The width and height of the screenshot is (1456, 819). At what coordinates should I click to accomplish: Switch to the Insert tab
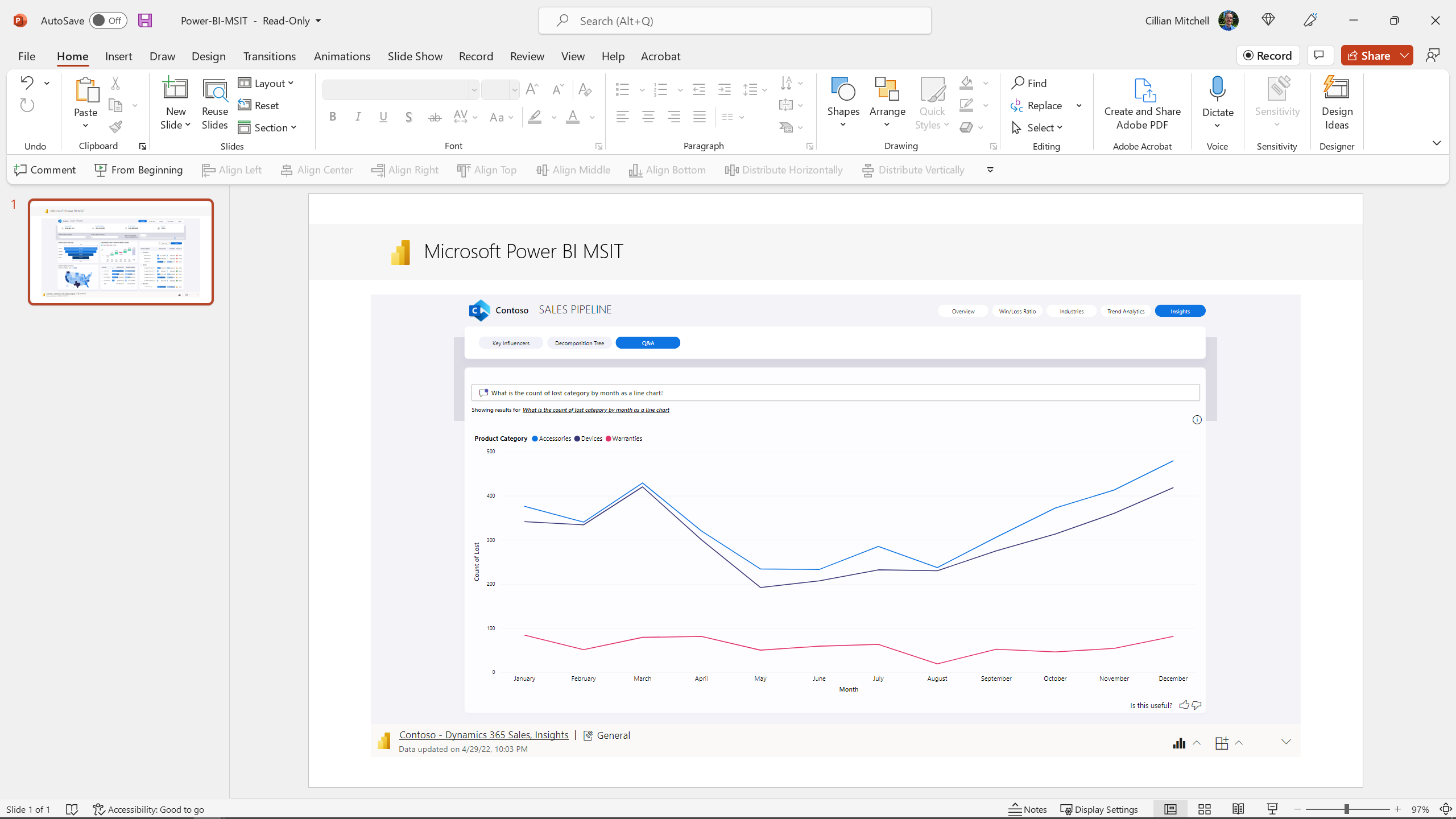click(118, 56)
